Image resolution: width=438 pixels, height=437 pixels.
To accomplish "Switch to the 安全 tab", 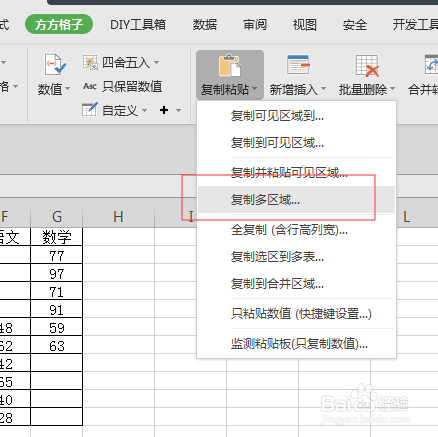I will coord(355,25).
